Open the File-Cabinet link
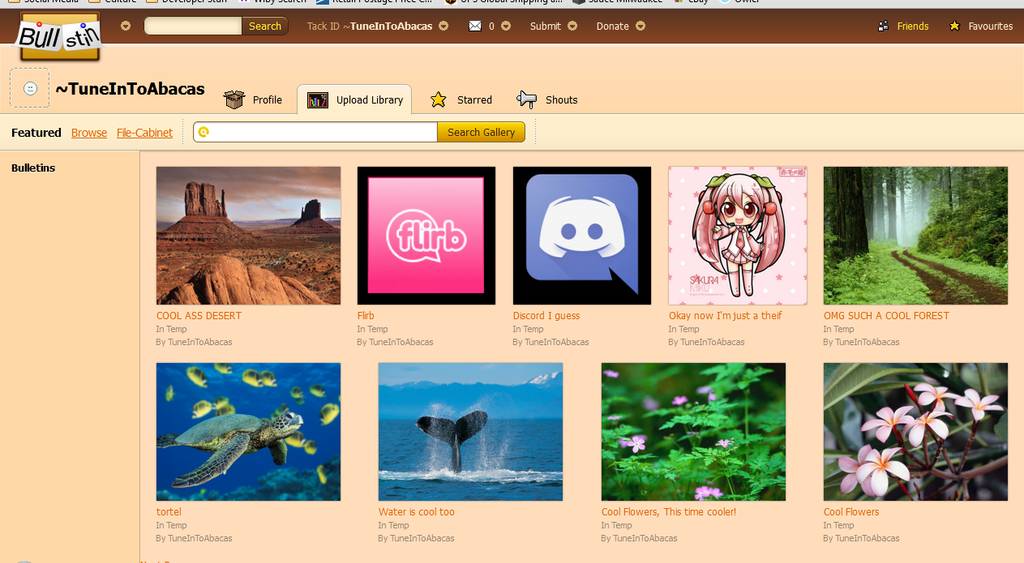 point(144,133)
